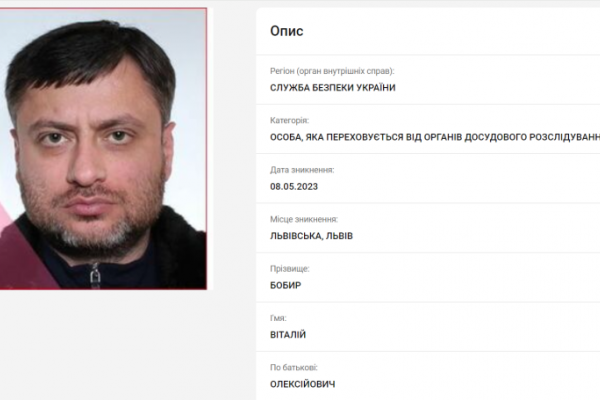Click the "Регіон (орган внутрішніх справ)" label

tap(332, 71)
